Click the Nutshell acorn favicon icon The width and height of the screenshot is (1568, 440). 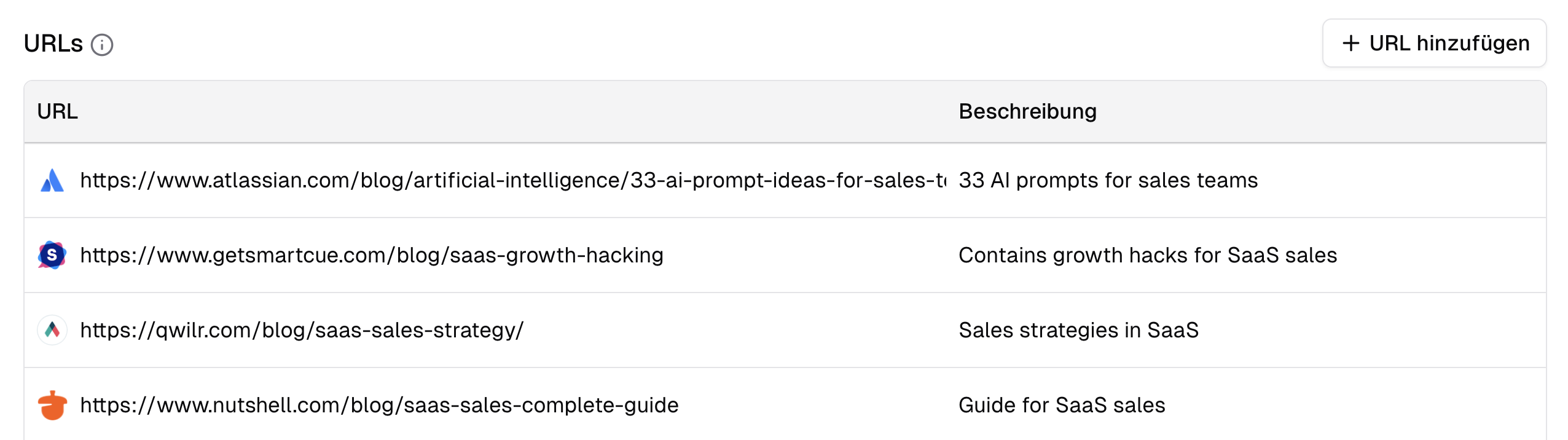[x=52, y=405]
